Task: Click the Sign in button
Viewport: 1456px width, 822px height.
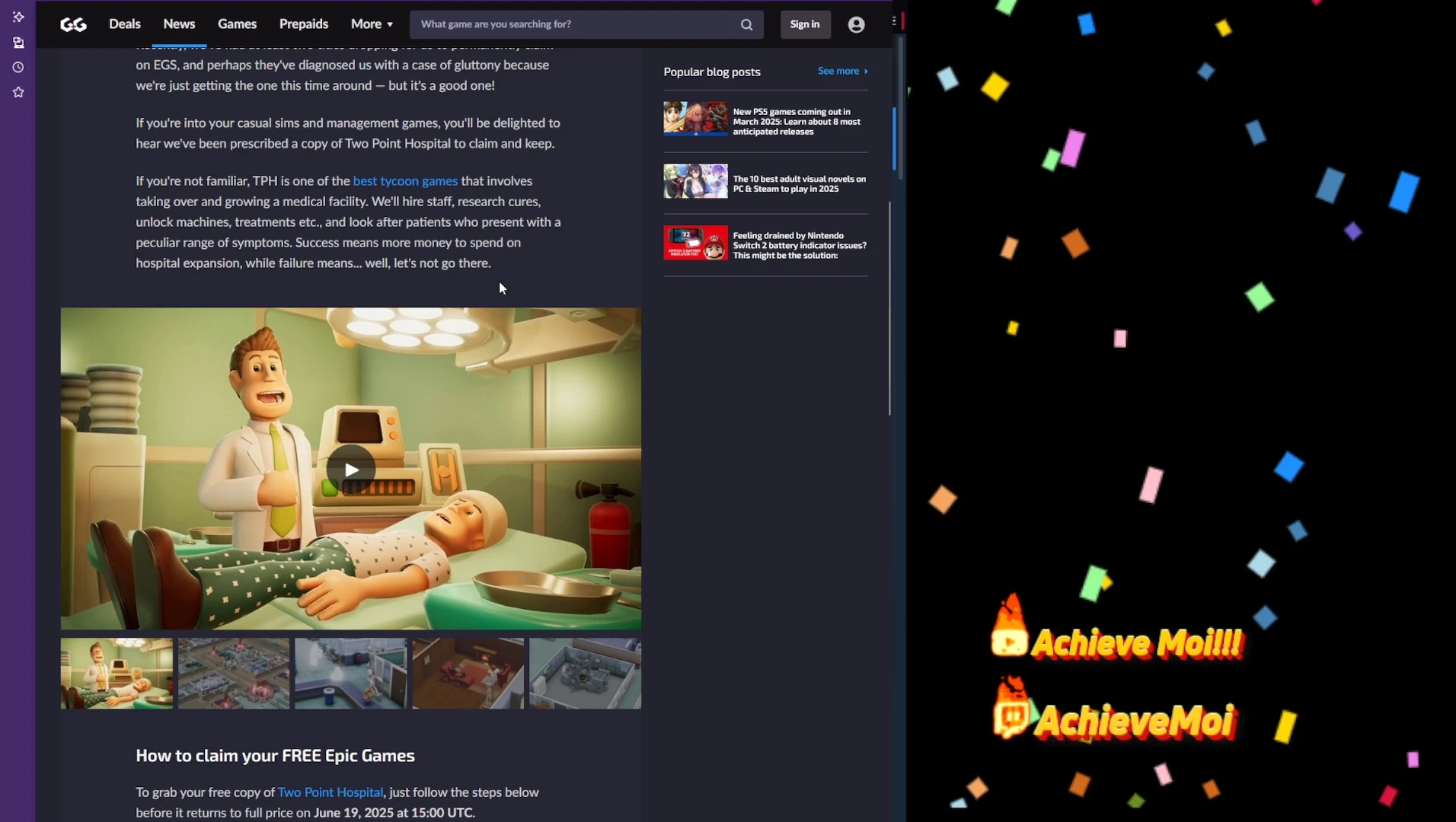Action: point(805,24)
